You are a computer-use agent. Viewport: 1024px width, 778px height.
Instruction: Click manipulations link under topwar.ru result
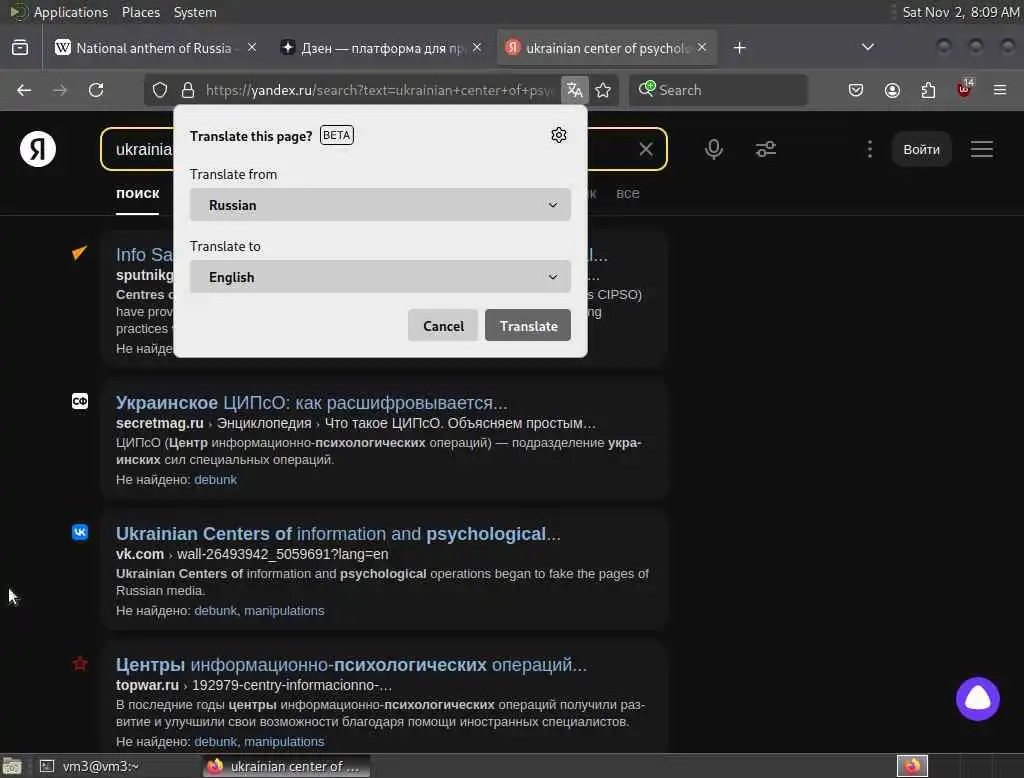(284, 741)
